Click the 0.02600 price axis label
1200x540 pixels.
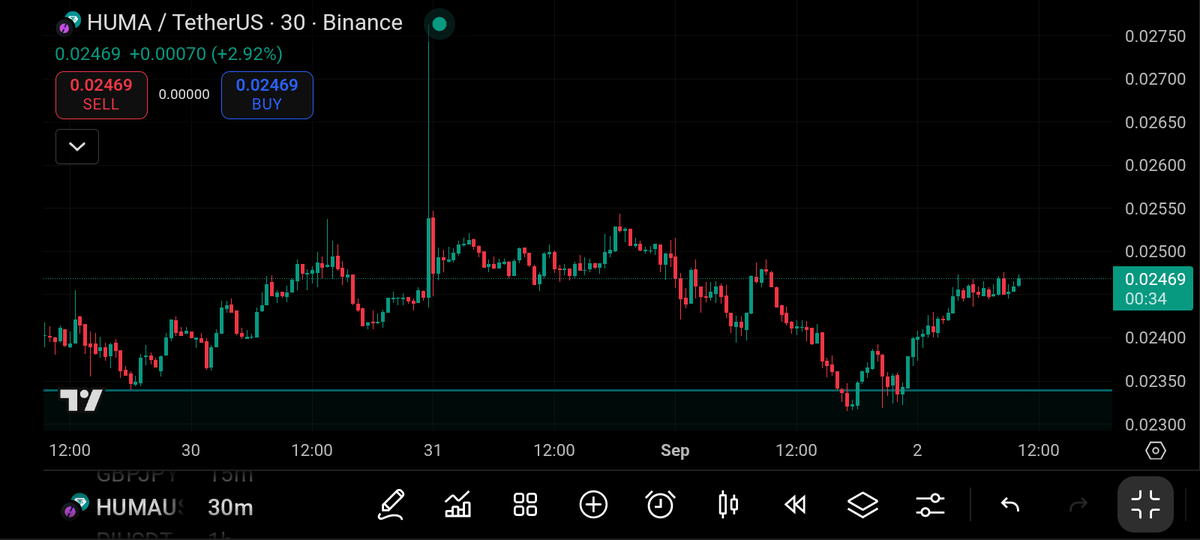coord(1155,166)
